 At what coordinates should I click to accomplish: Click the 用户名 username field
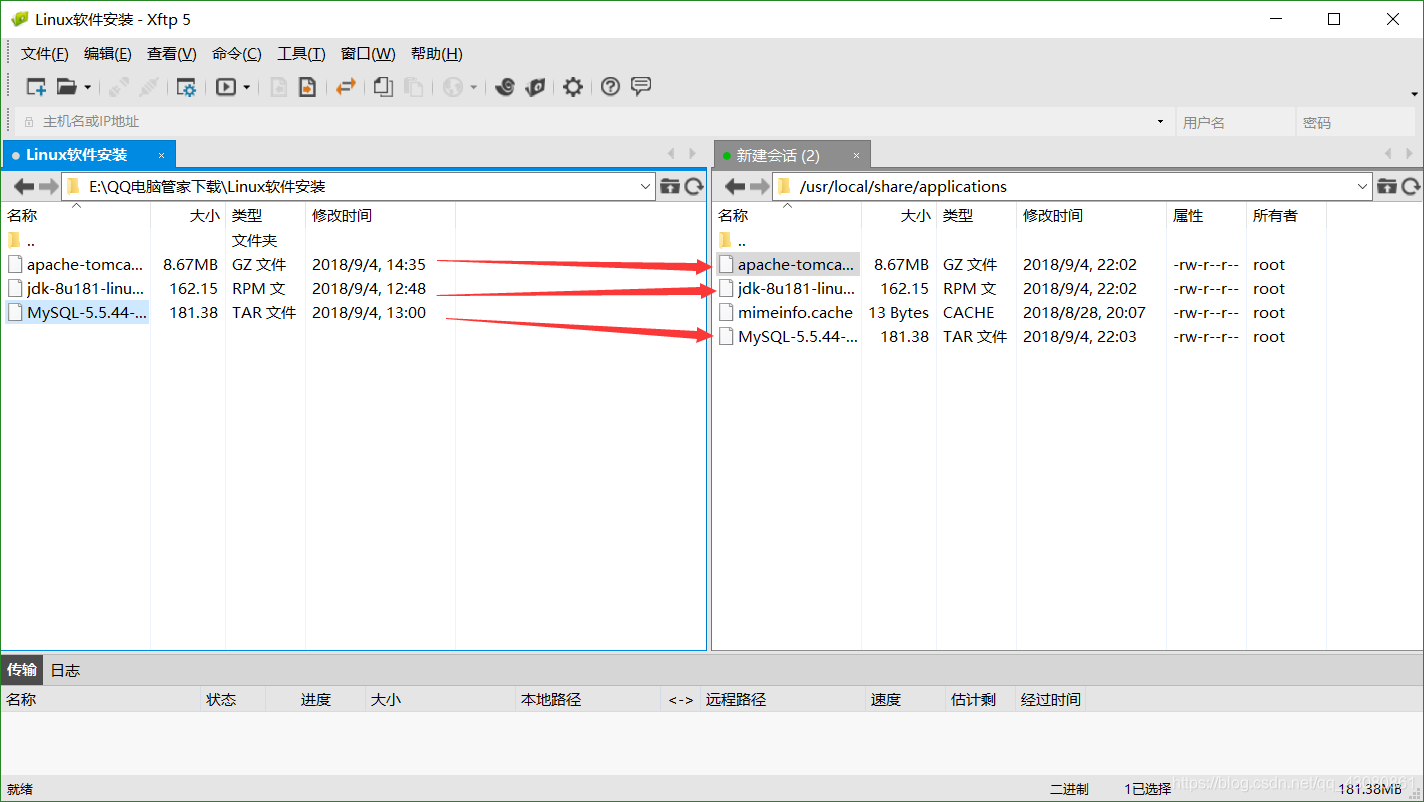pyautogui.click(x=1235, y=122)
